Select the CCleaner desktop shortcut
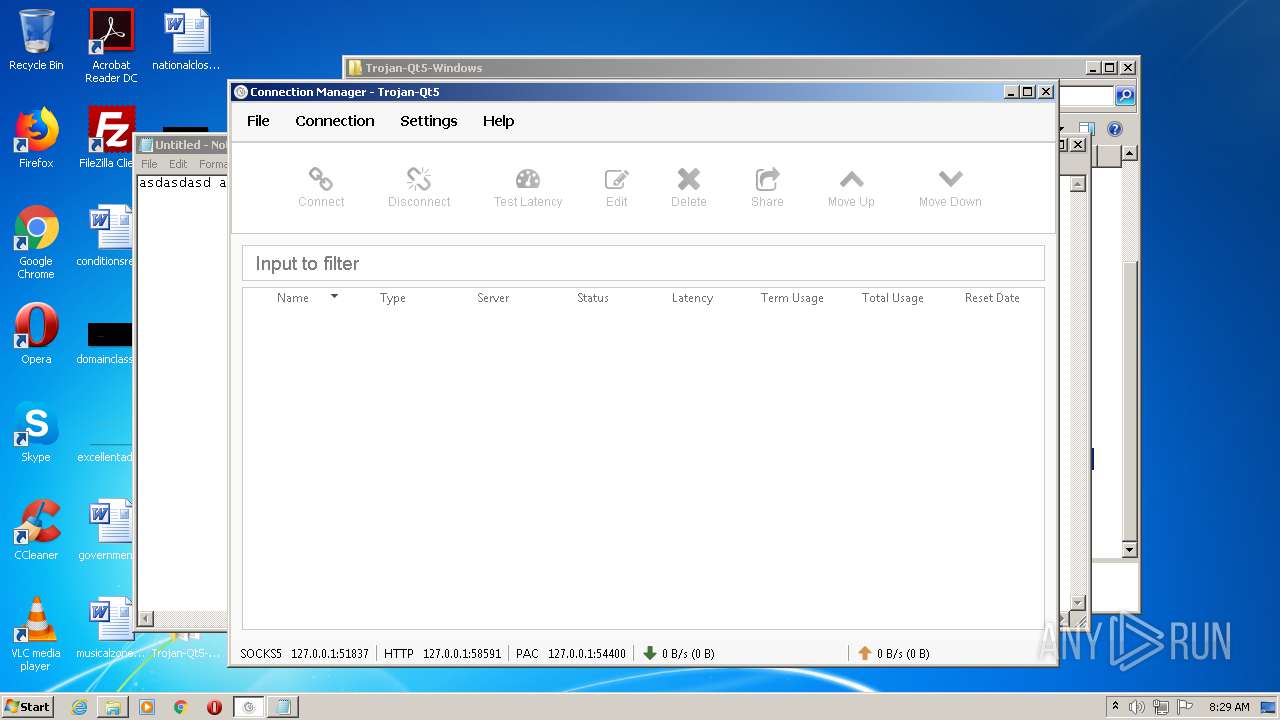Viewport: 1280px width, 720px height. coord(36,530)
